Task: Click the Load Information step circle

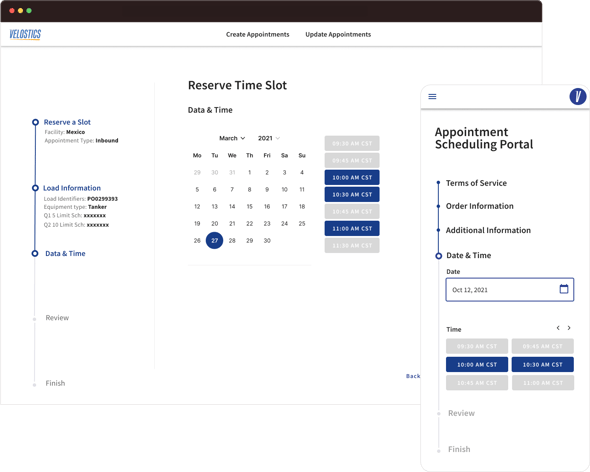Action: pyautogui.click(x=35, y=188)
